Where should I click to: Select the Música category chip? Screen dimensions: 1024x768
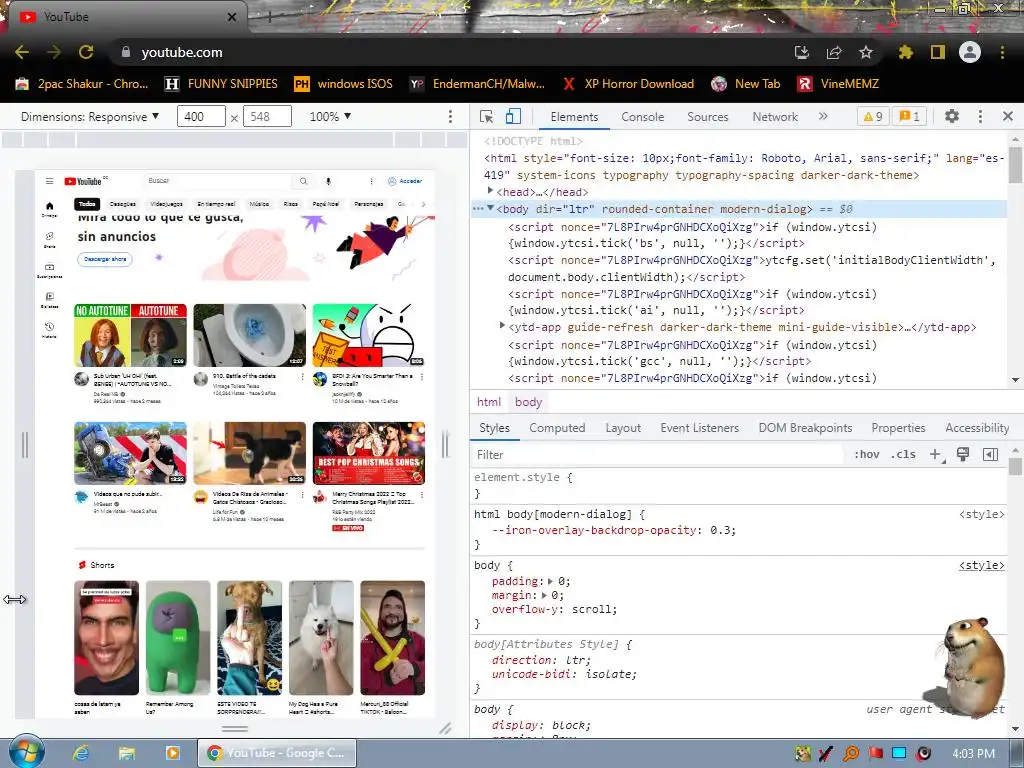click(259, 204)
